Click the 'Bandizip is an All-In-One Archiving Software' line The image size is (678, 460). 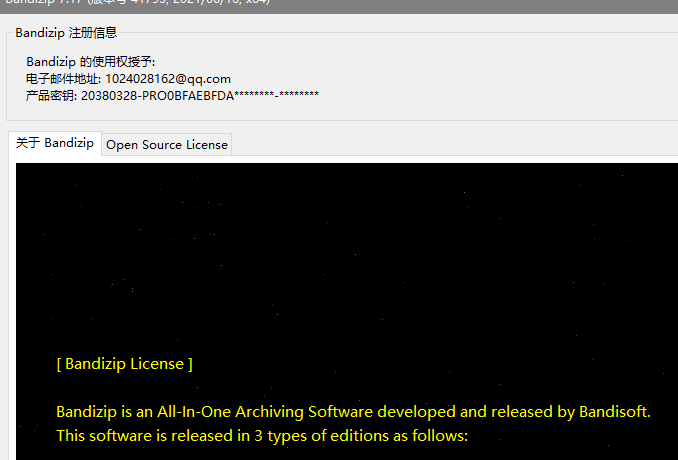[x=353, y=412]
